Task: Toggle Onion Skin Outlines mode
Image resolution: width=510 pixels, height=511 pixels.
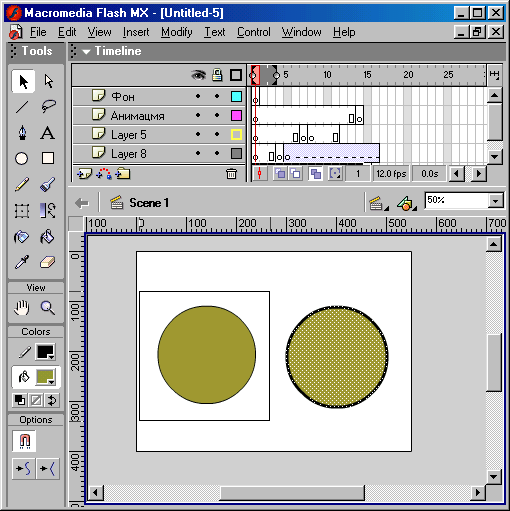Action: tap(295, 174)
